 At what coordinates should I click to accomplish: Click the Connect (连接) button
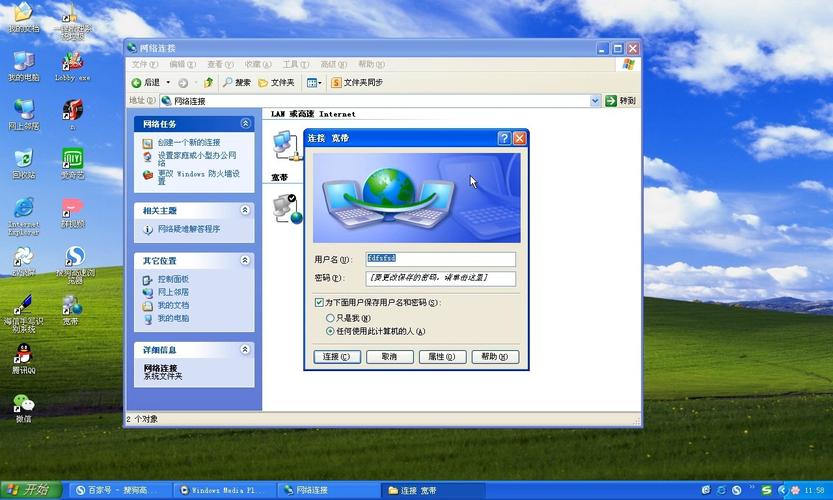point(337,357)
